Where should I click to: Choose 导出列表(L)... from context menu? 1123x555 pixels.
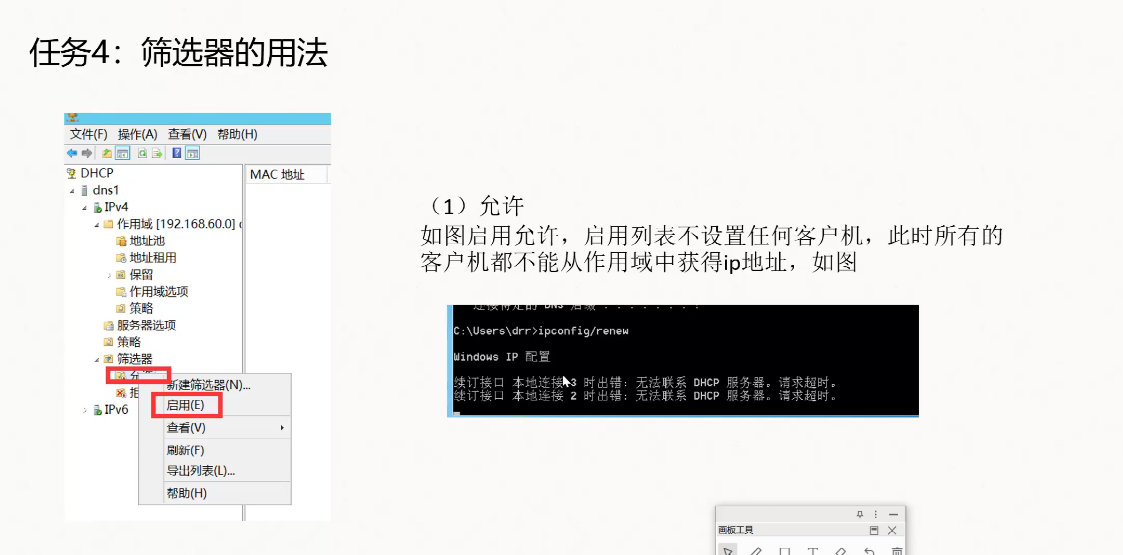point(201,471)
